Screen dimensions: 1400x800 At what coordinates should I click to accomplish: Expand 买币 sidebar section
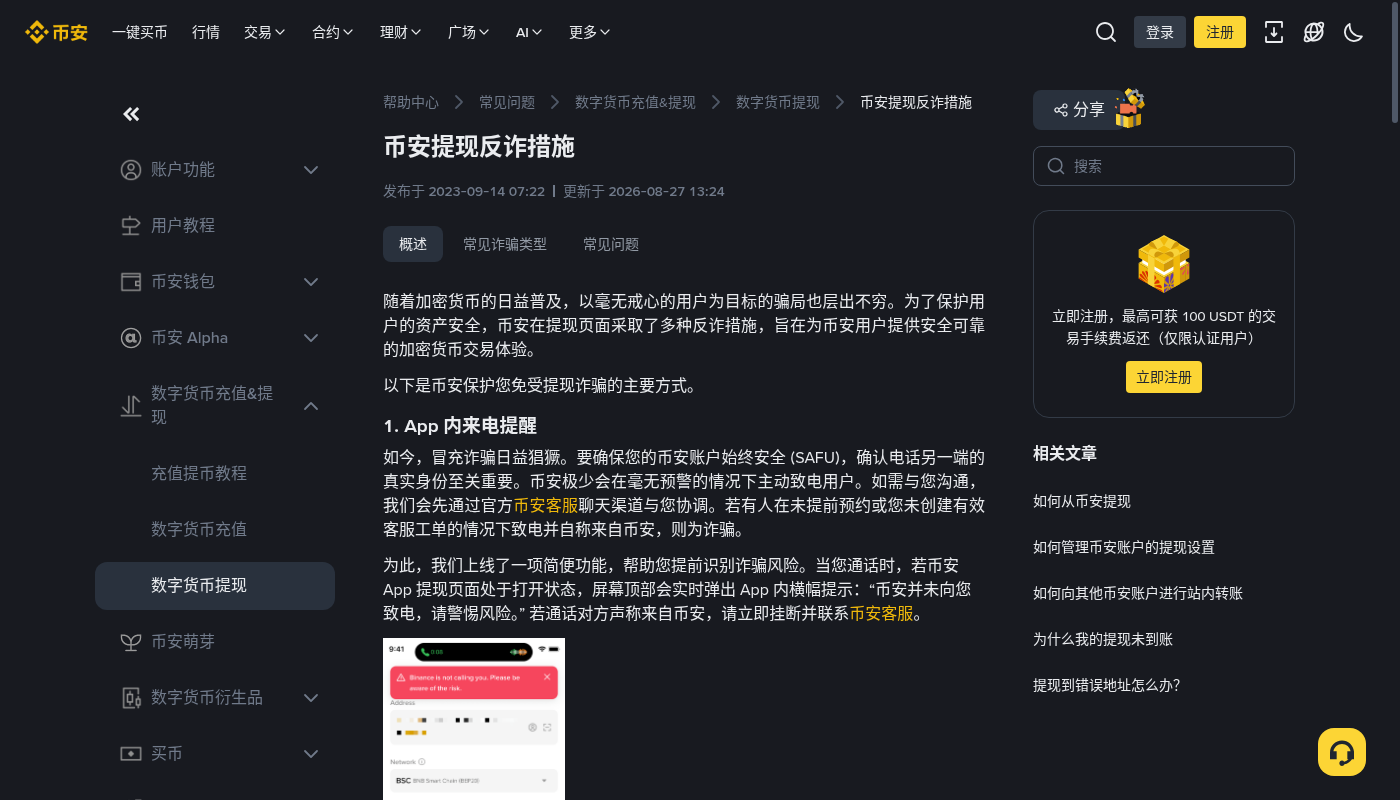pos(311,754)
